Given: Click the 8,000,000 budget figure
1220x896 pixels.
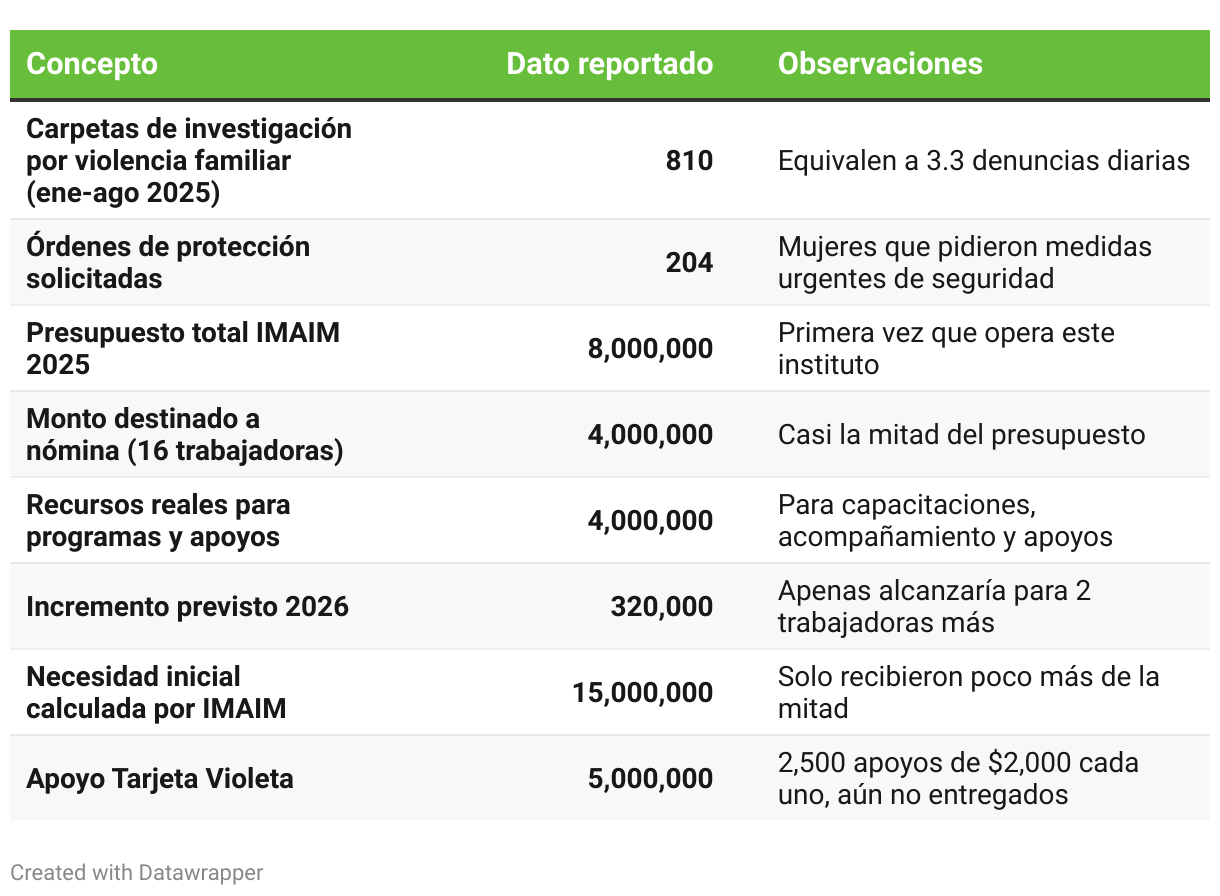Looking at the screenshot, I should pyautogui.click(x=650, y=348).
